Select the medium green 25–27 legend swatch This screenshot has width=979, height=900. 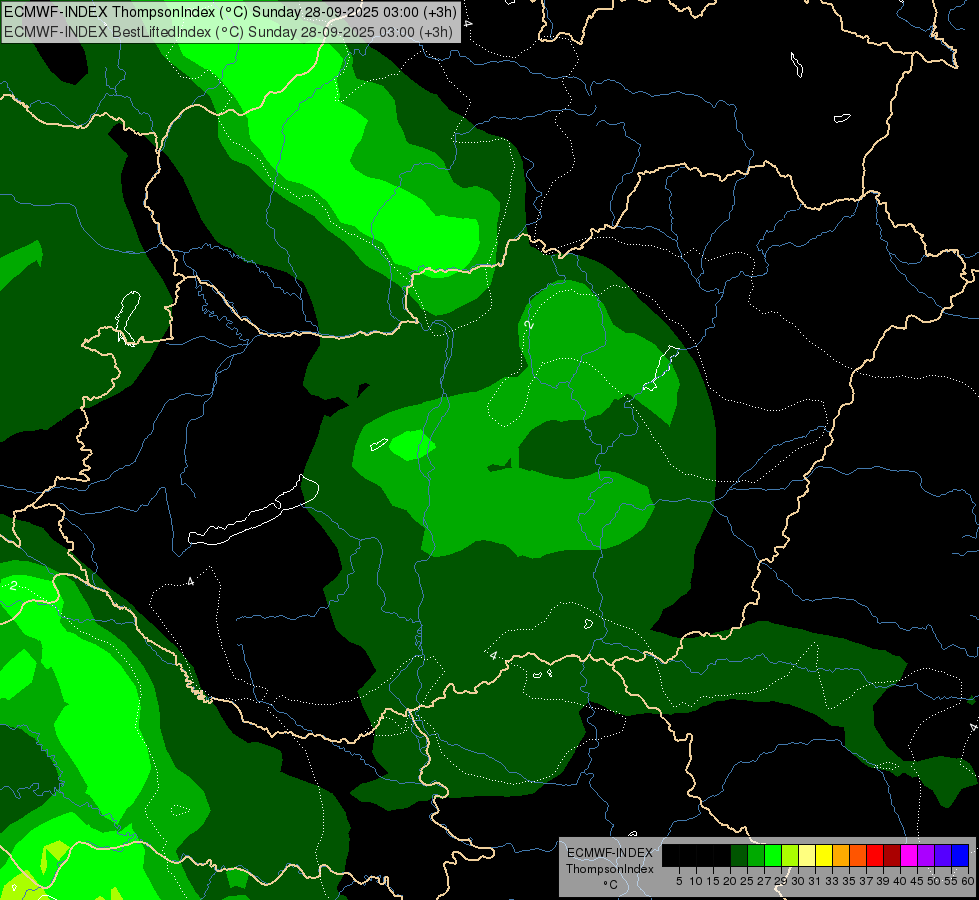click(756, 855)
